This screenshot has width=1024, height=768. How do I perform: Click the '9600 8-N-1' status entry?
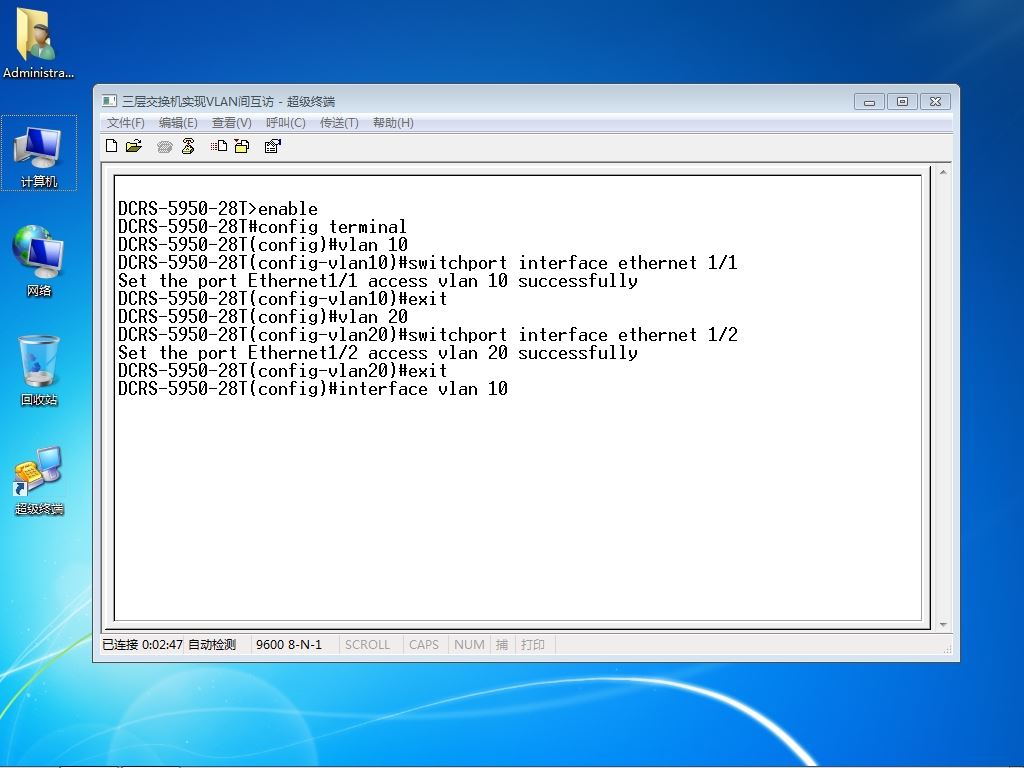[289, 645]
